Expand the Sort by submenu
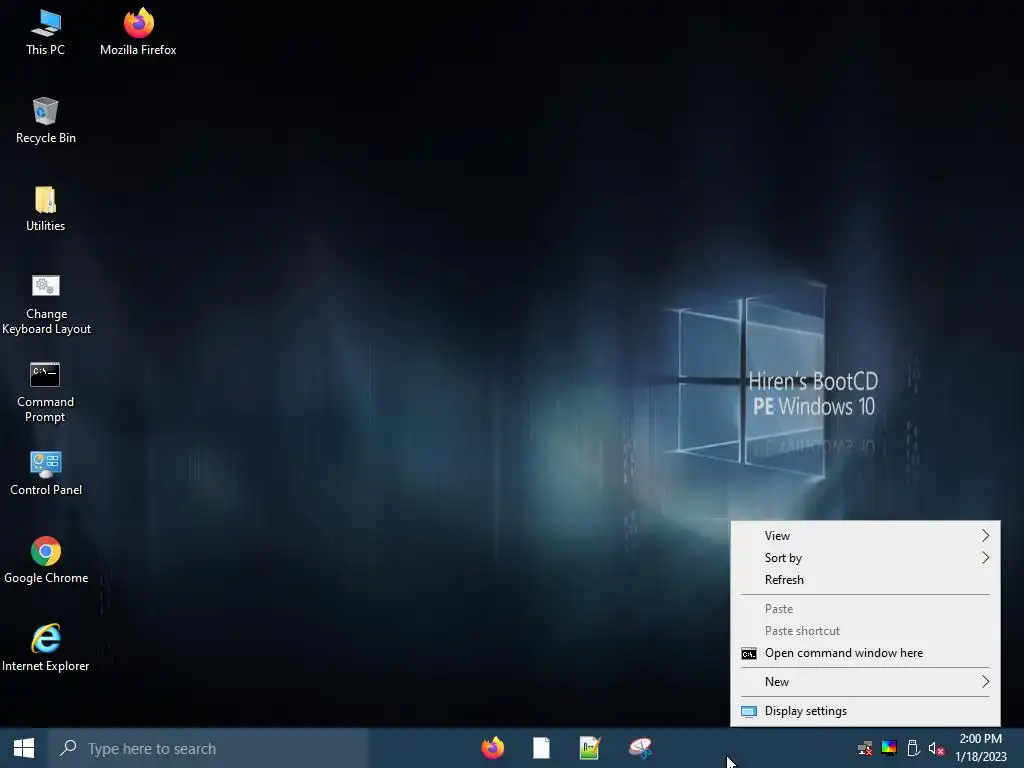The image size is (1024, 768). (x=865, y=558)
